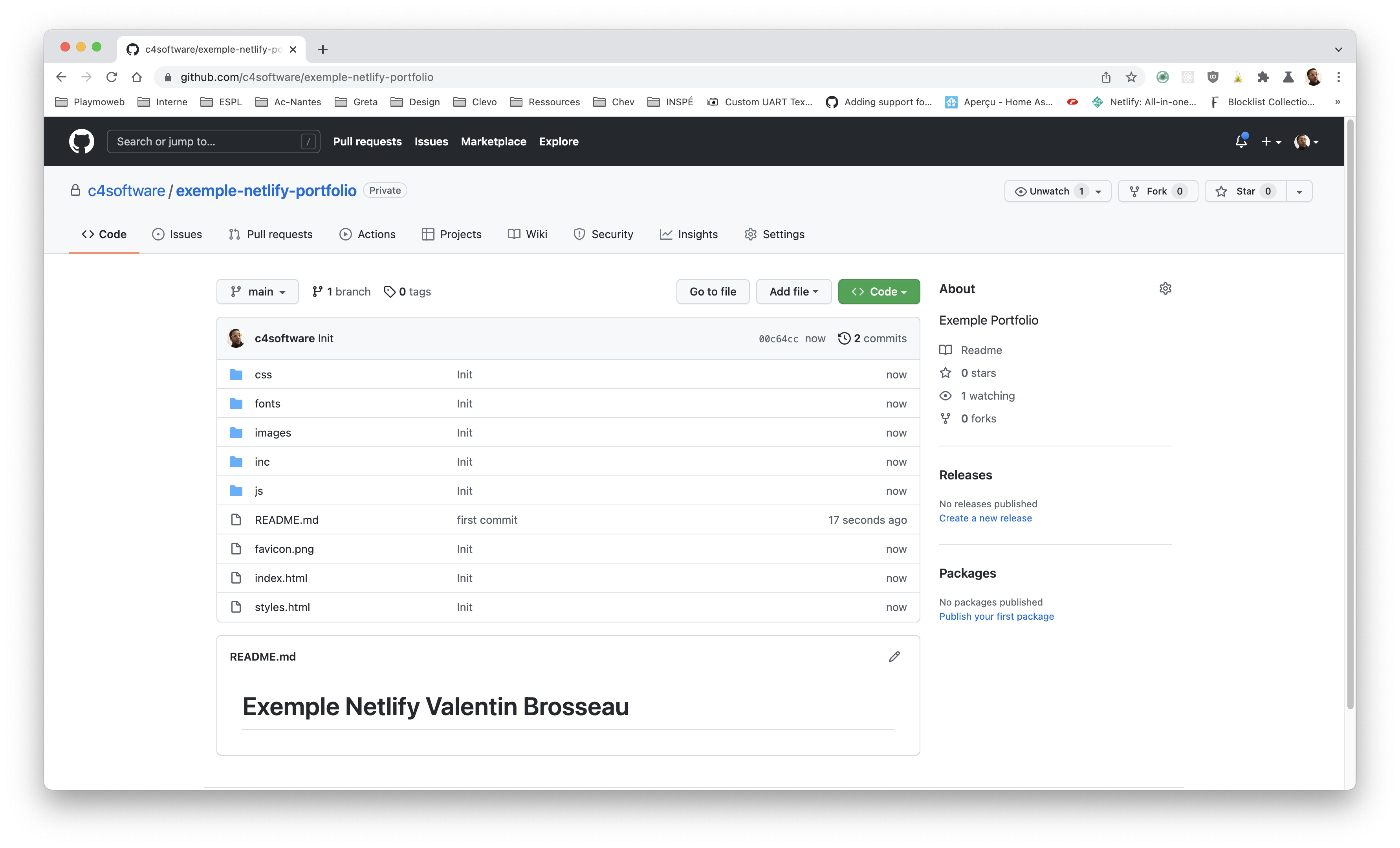Open About settings gear icon
Image resolution: width=1400 pixels, height=848 pixels.
click(1165, 289)
